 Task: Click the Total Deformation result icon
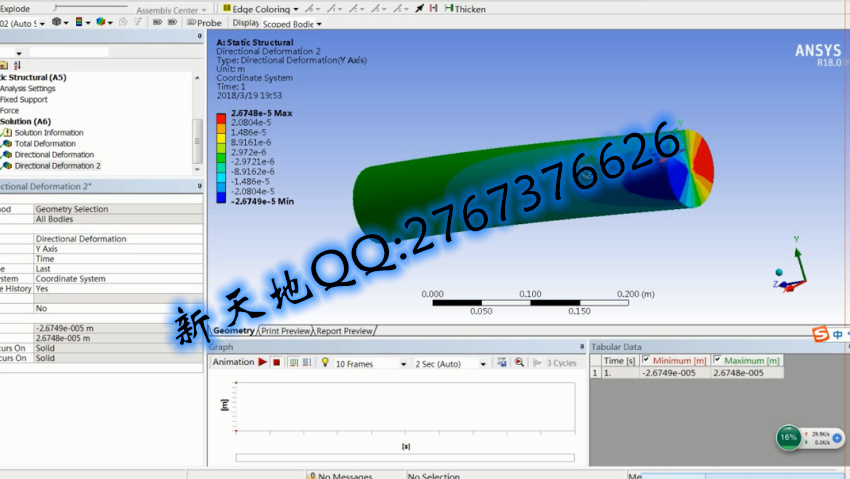coord(7,144)
